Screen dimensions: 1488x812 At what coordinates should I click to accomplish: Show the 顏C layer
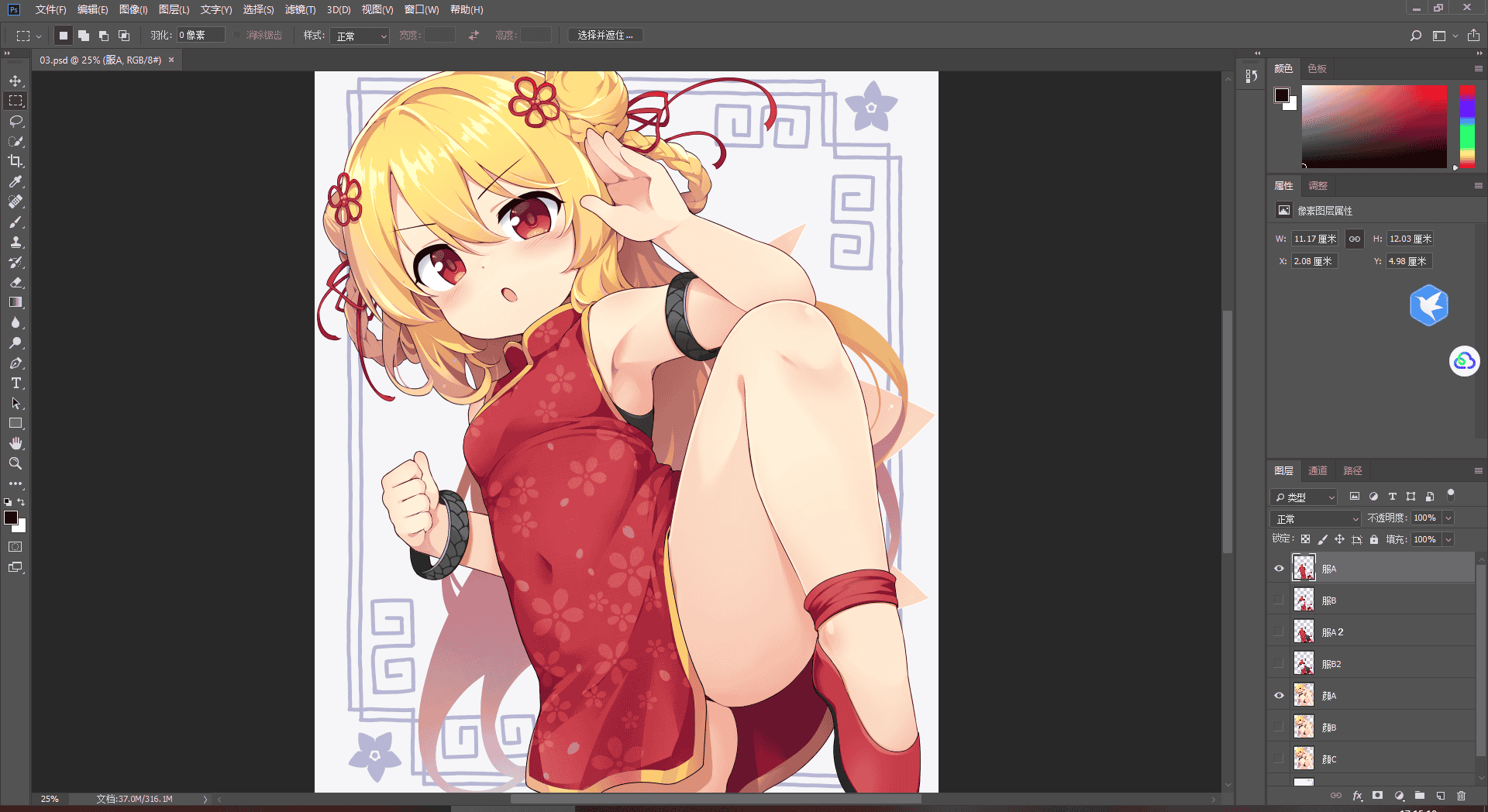point(1279,759)
